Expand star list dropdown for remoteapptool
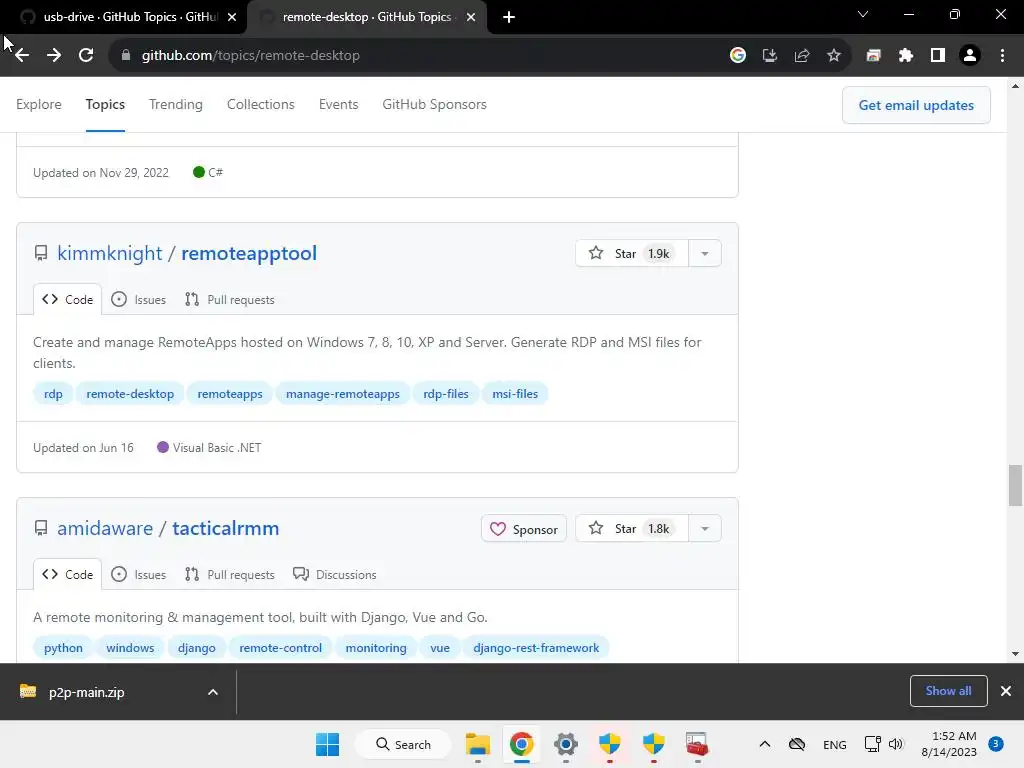The image size is (1024, 768). pos(705,253)
